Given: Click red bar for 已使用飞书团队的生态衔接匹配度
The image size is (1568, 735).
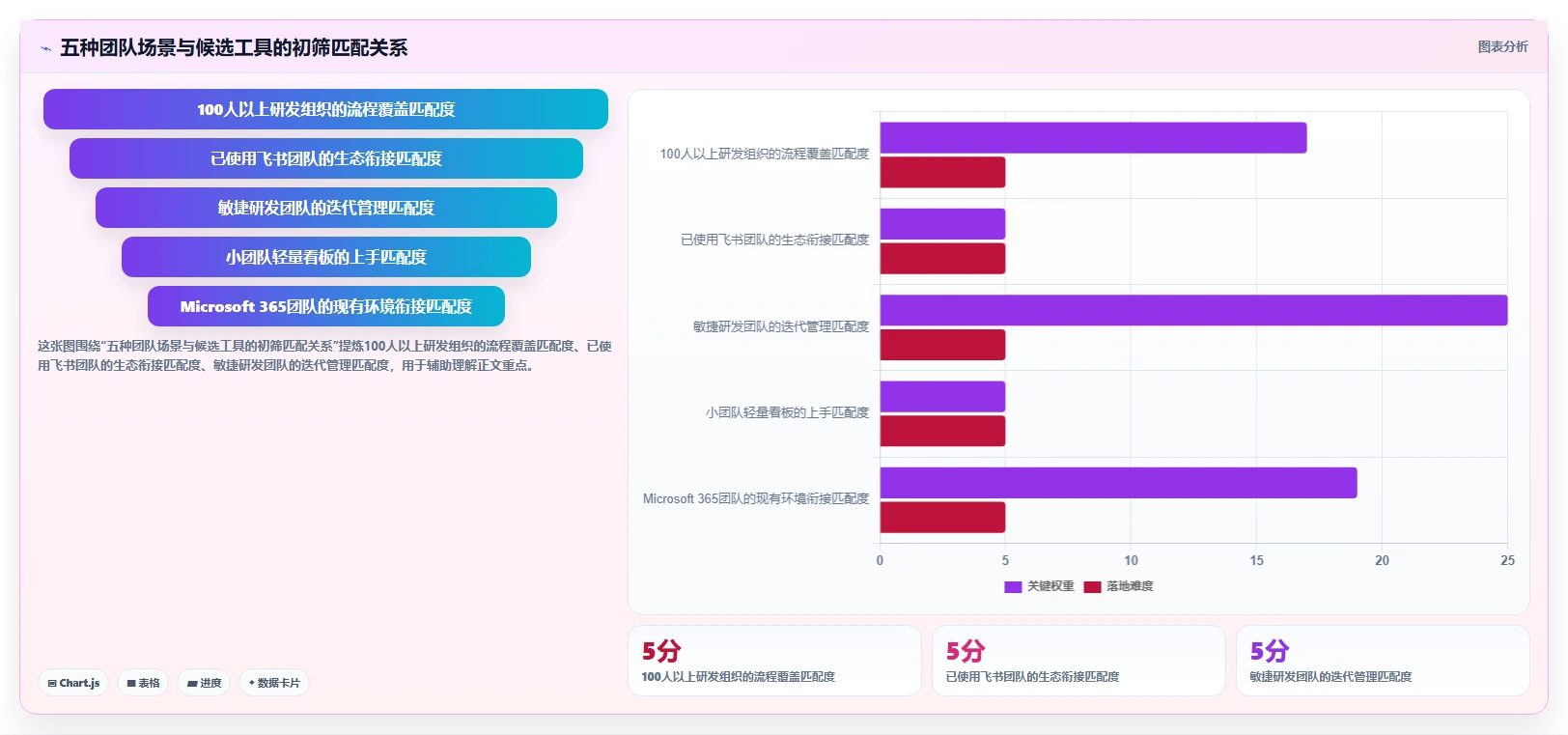Looking at the screenshot, I should point(942,258).
